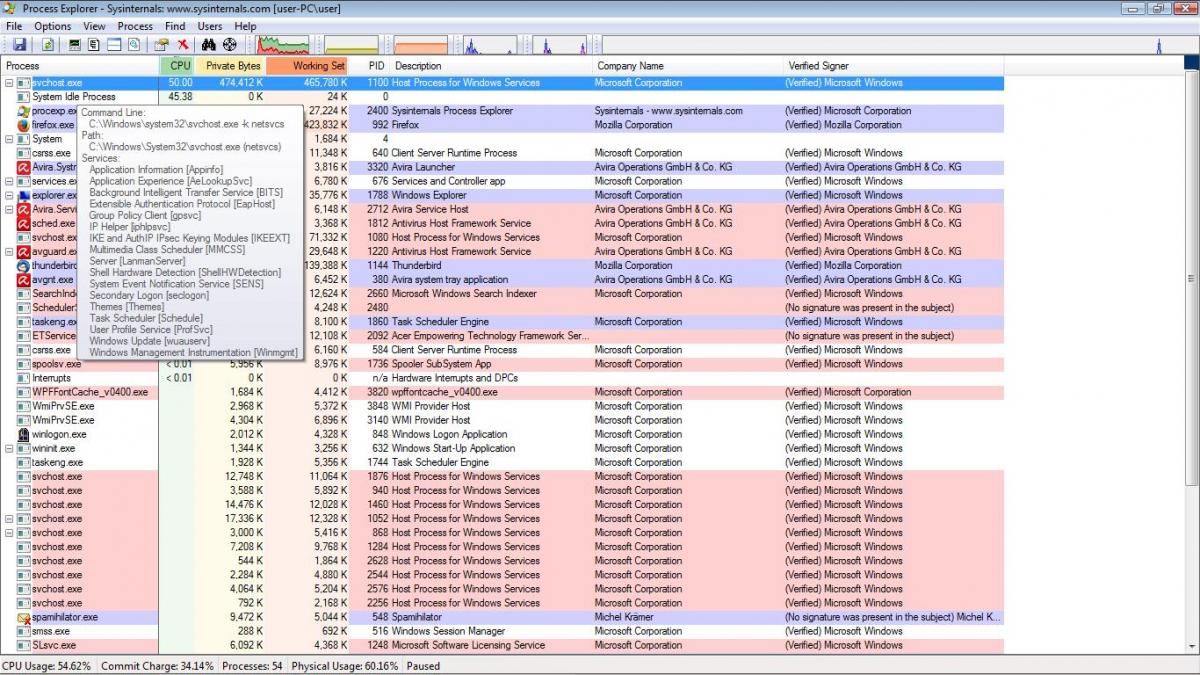Click 'CPU Usage: 54.62%' in status bar
1200x675 pixels.
tap(46, 666)
